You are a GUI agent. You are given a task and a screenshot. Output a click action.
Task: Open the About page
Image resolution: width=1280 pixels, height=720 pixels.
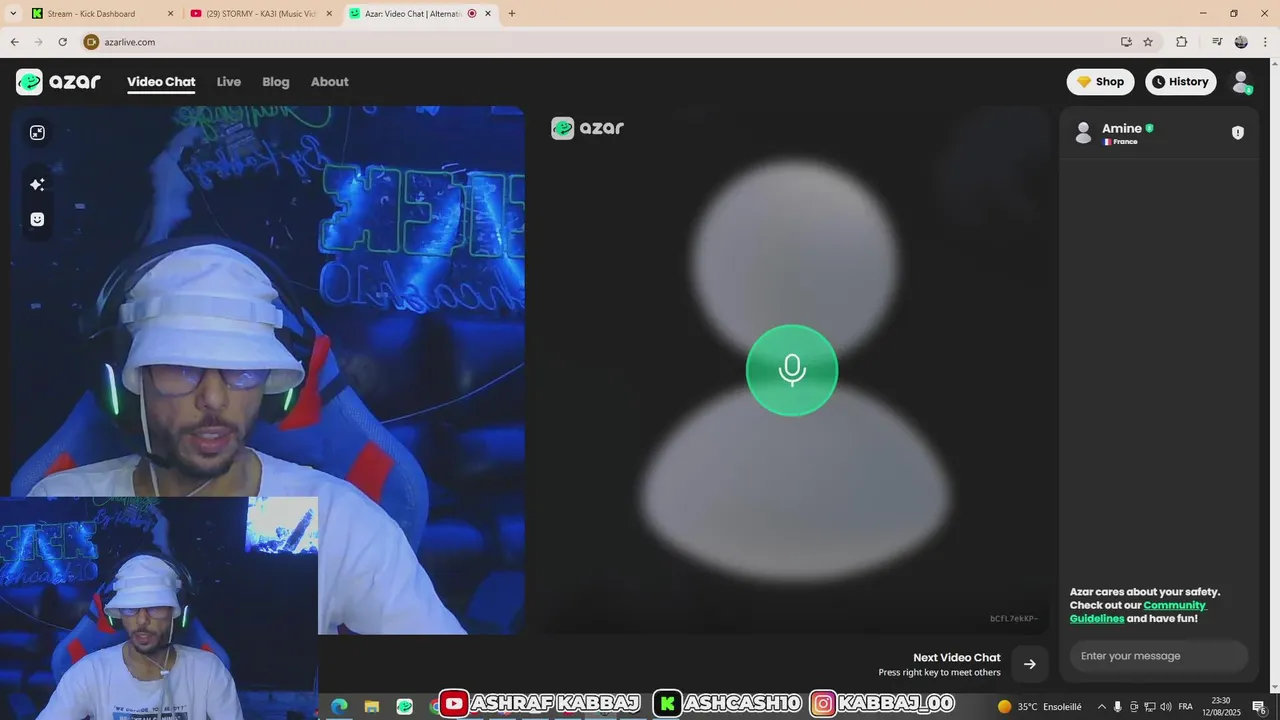click(329, 82)
